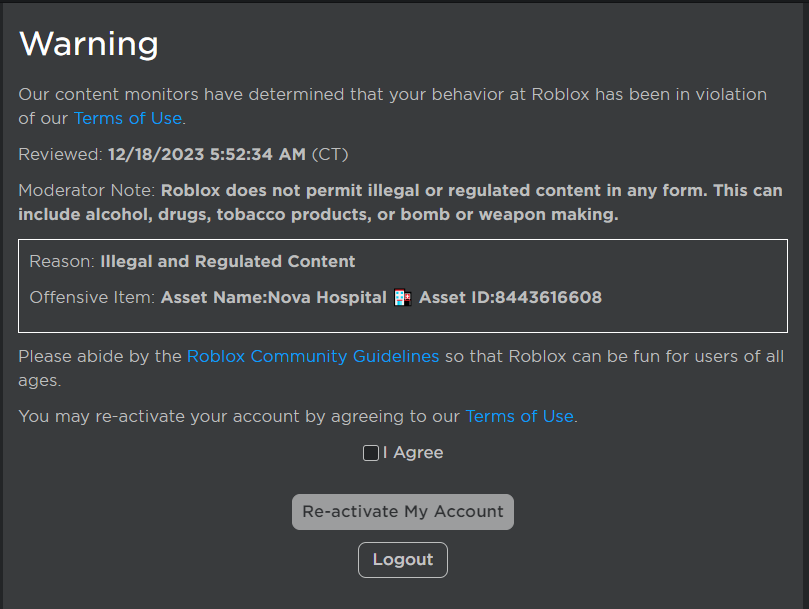The height and width of the screenshot is (609, 809).
Task: Click the Asset ID:8443616608 text
Action: tap(510, 298)
